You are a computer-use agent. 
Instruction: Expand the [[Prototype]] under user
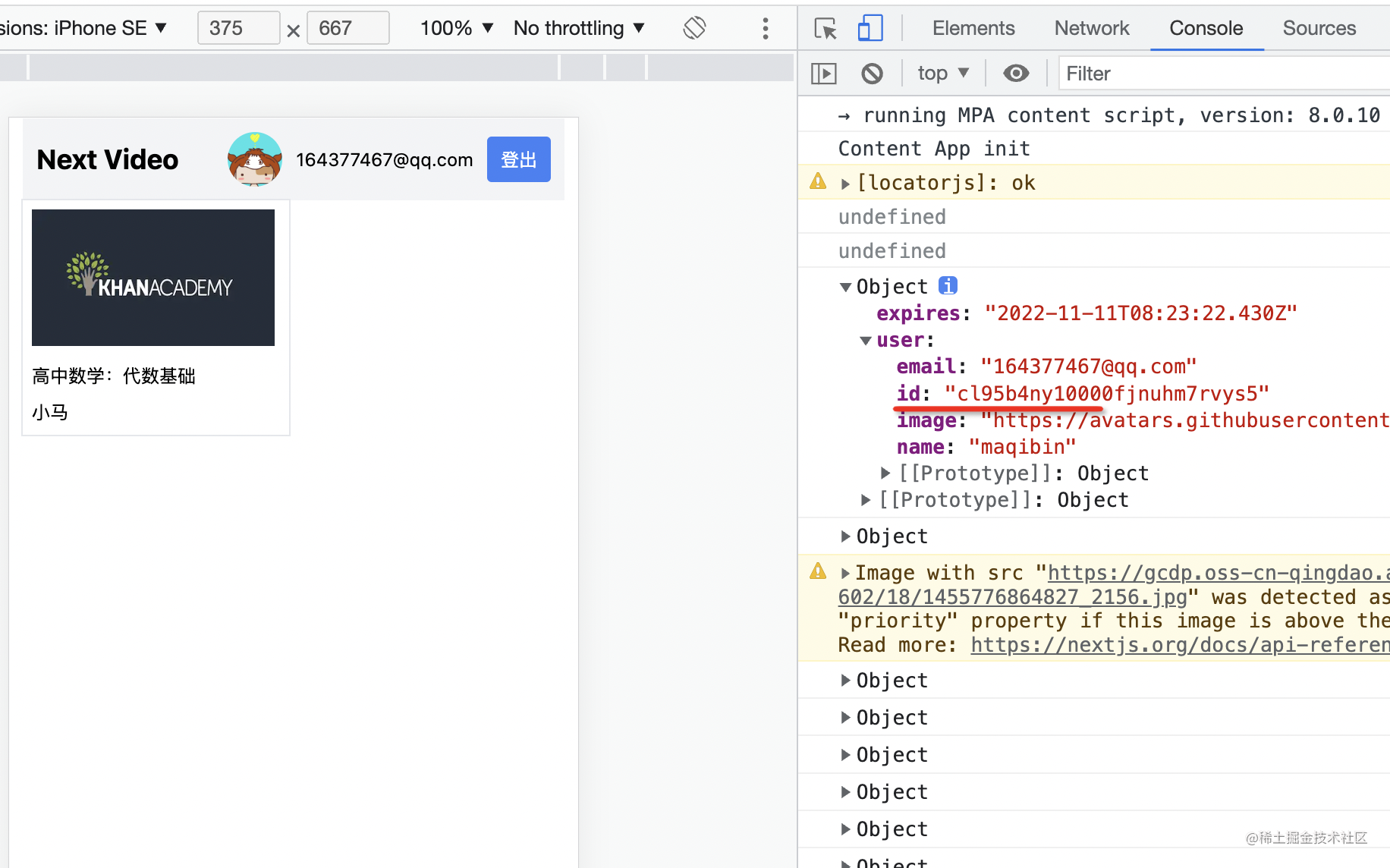[x=885, y=473]
